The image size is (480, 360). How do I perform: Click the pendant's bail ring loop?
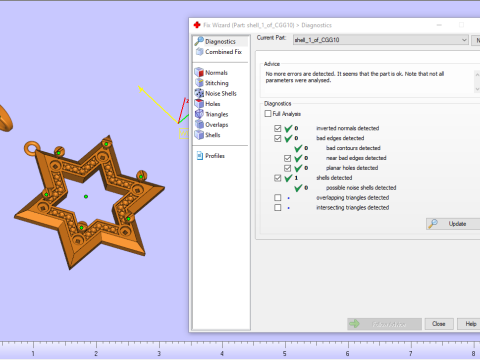pos(32,148)
